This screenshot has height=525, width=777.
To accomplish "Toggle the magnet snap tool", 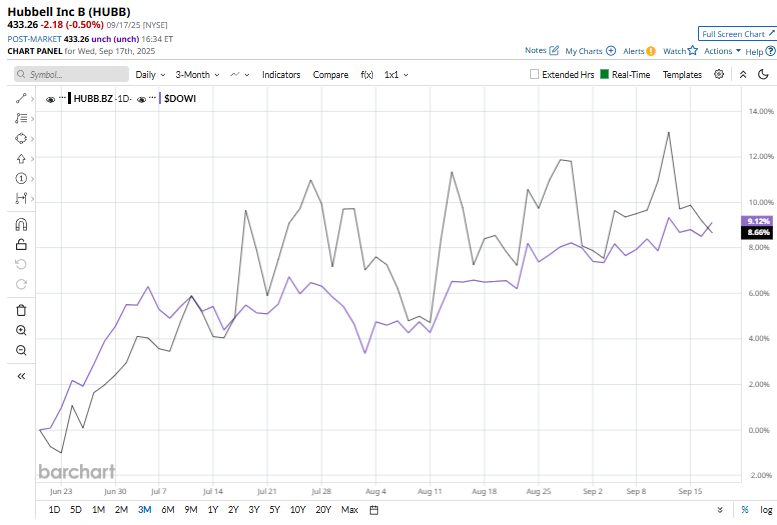I will (21, 225).
